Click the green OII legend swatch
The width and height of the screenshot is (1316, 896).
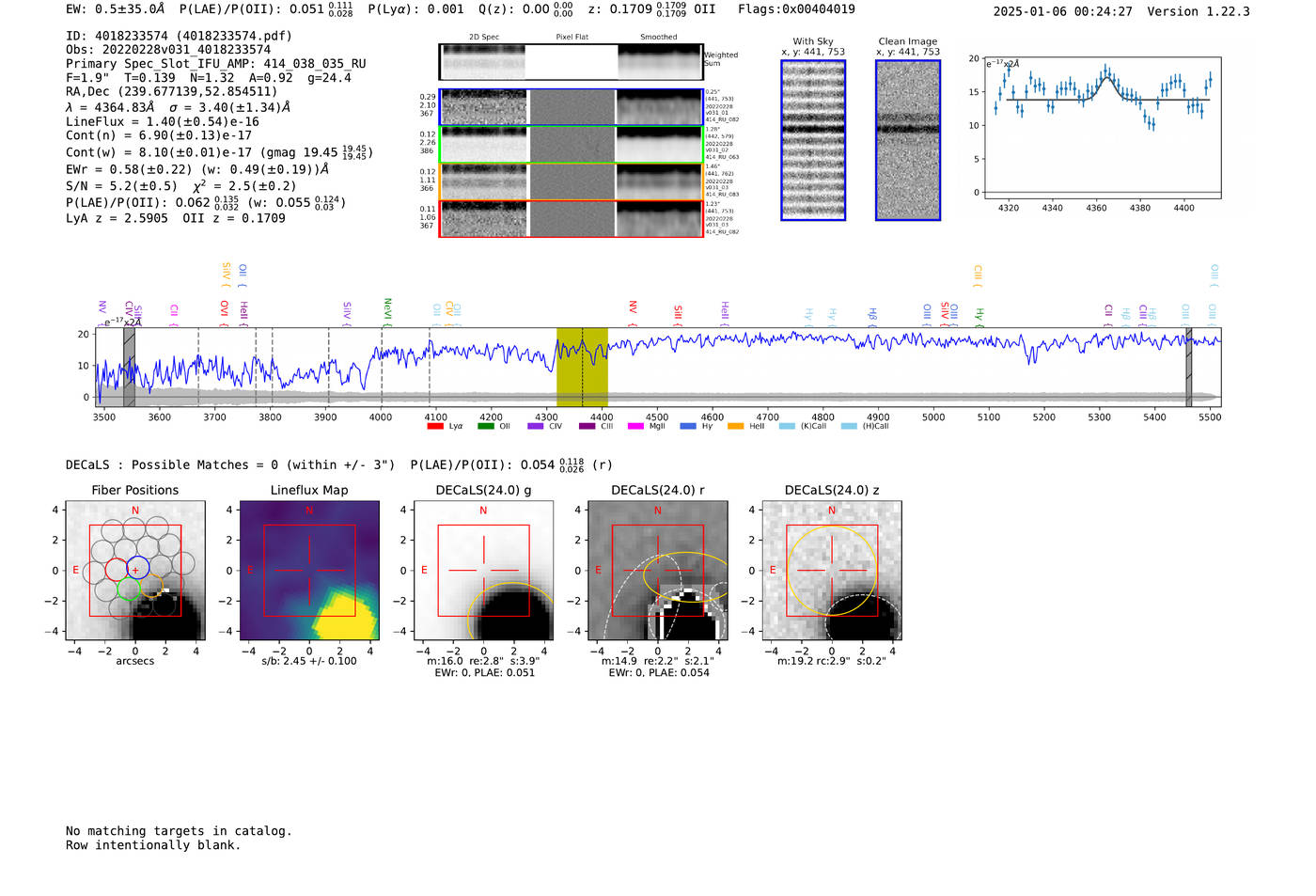tap(486, 426)
